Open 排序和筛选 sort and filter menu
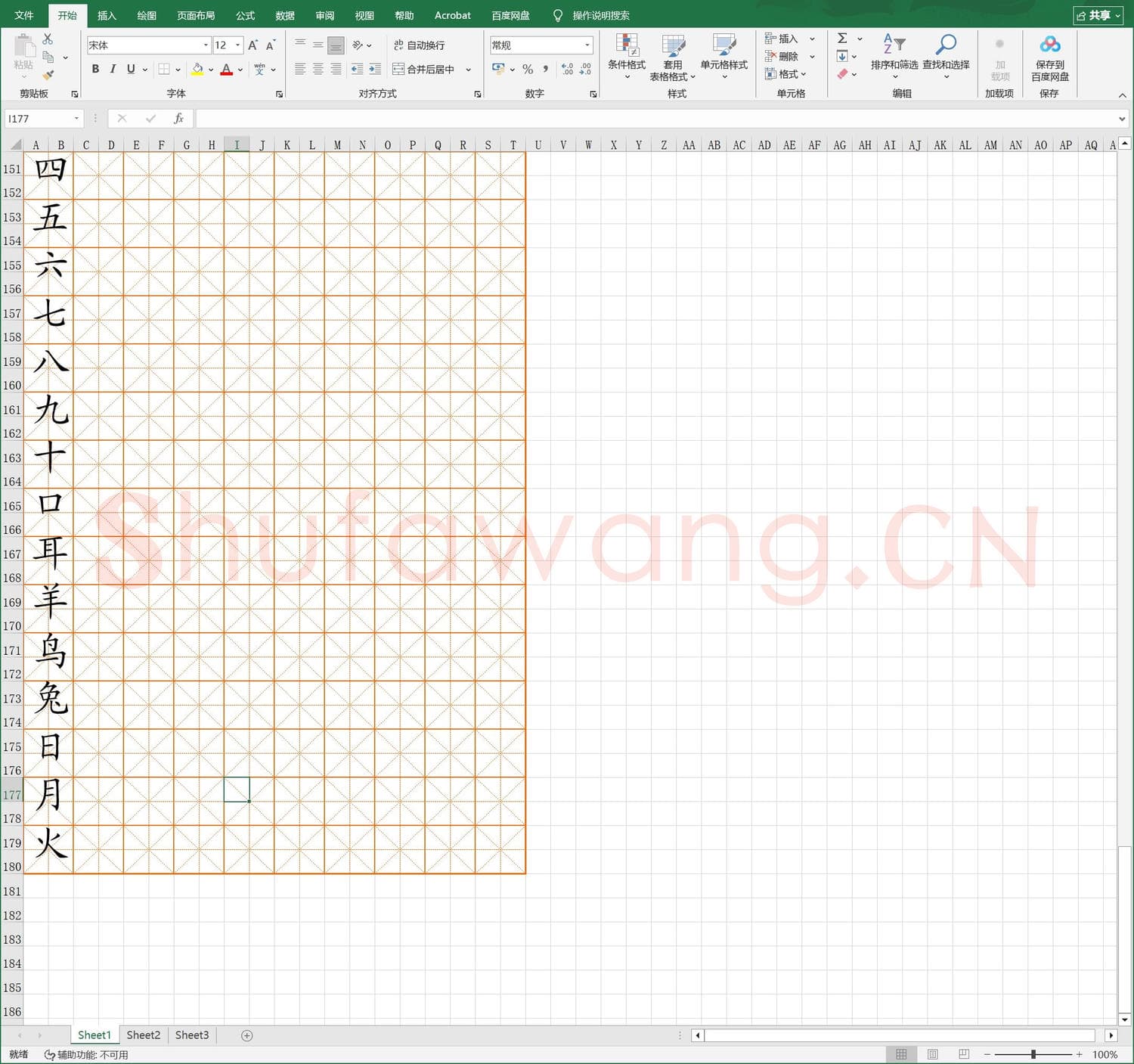The height and width of the screenshot is (1064, 1134). point(894,57)
